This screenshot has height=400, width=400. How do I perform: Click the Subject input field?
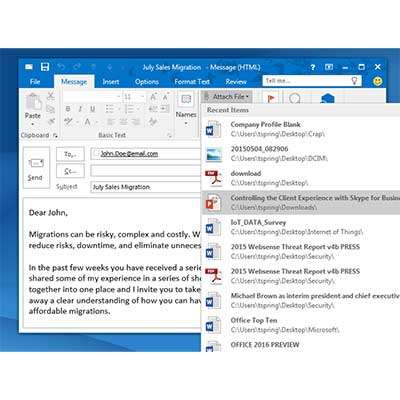146,187
